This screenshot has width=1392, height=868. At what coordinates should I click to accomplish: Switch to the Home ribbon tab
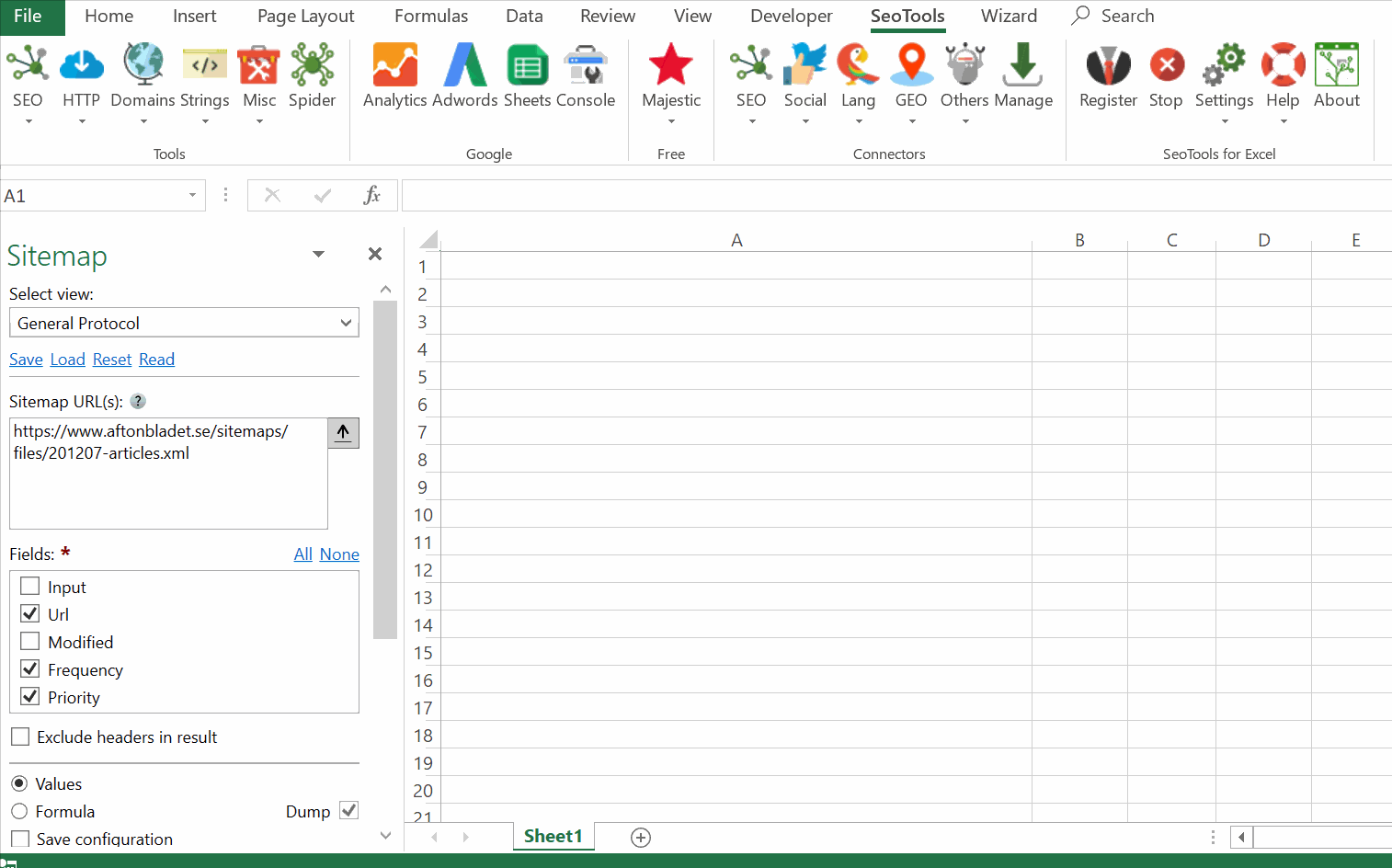click(108, 17)
